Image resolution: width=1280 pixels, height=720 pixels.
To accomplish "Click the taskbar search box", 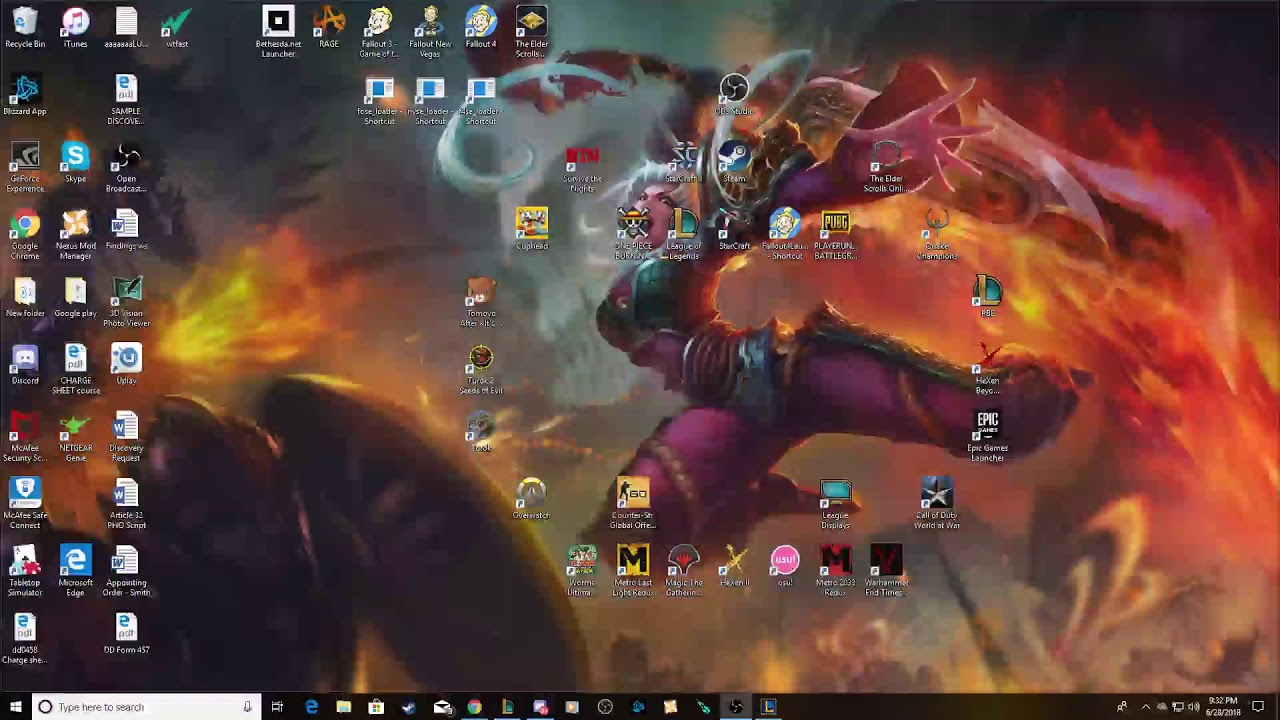I will click(x=146, y=707).
